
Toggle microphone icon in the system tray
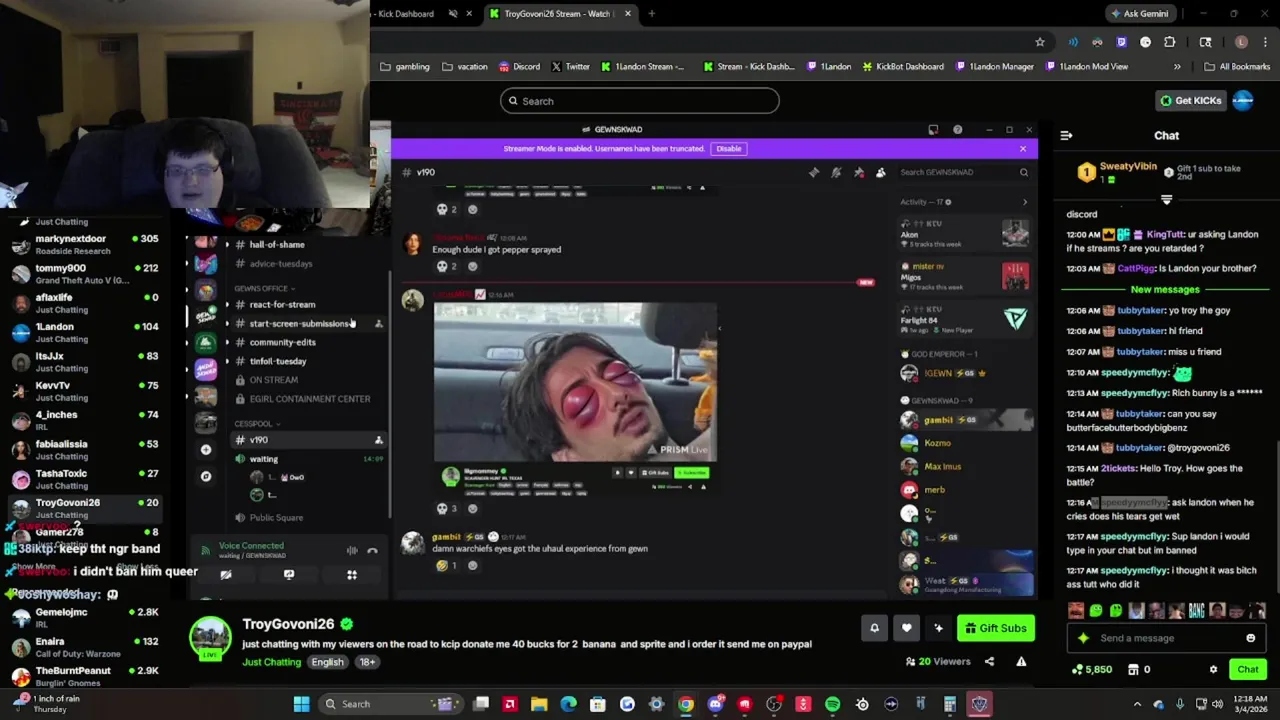pyautogui.click(x=1180, y=704)
